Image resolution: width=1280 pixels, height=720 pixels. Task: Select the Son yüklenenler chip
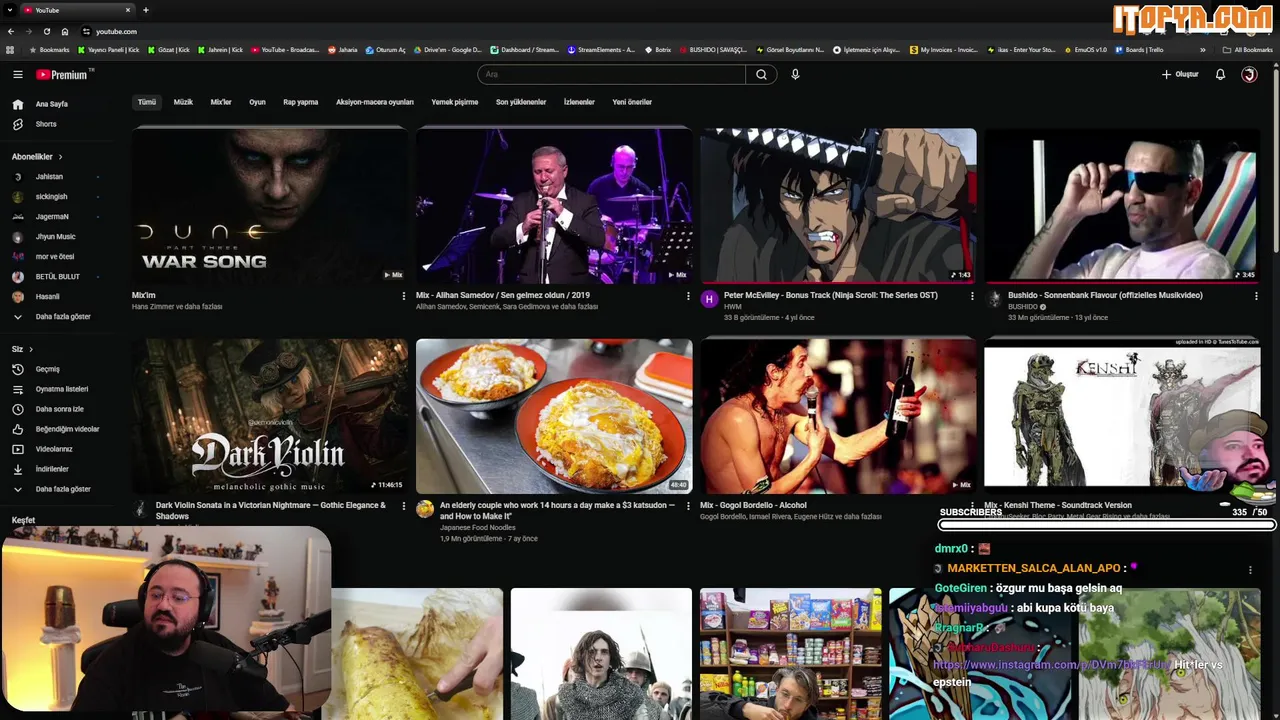click(521, 102)
